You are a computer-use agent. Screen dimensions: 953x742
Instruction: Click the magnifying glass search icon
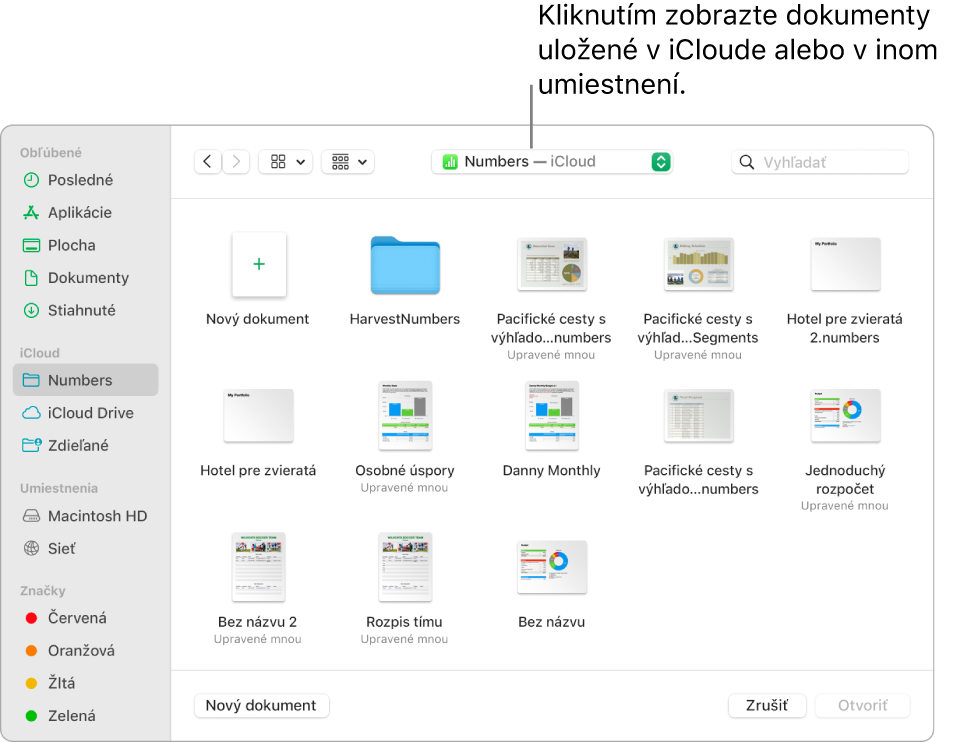(x=747, y=162)
